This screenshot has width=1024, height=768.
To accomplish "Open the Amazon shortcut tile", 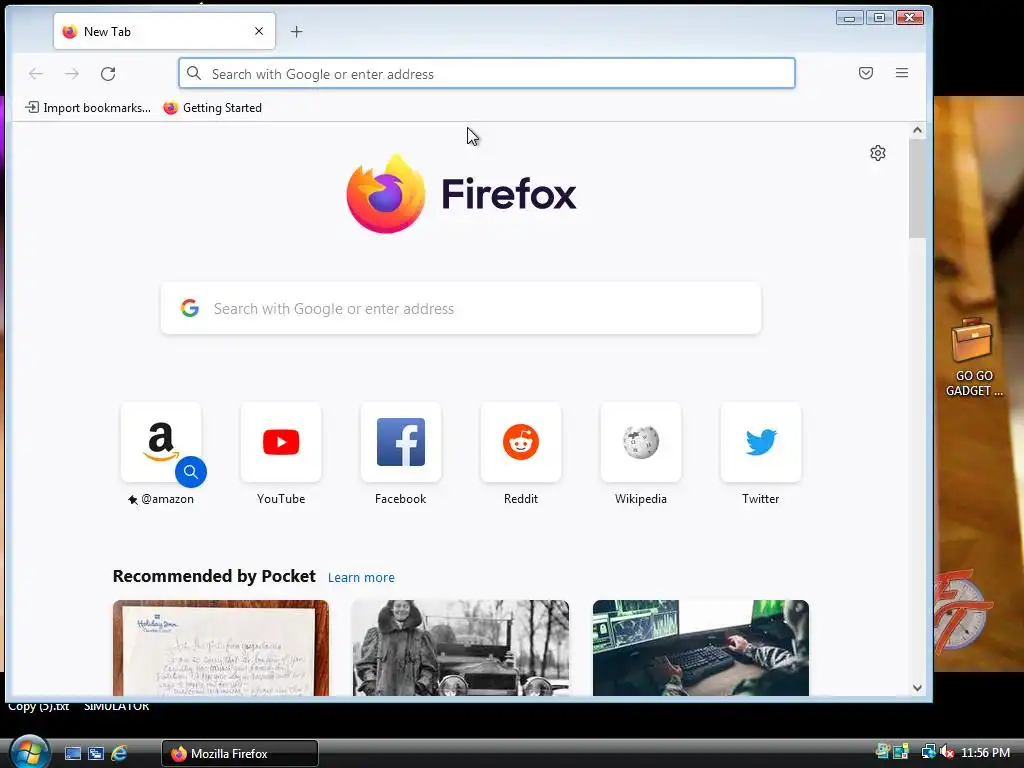I will point(161,442).
